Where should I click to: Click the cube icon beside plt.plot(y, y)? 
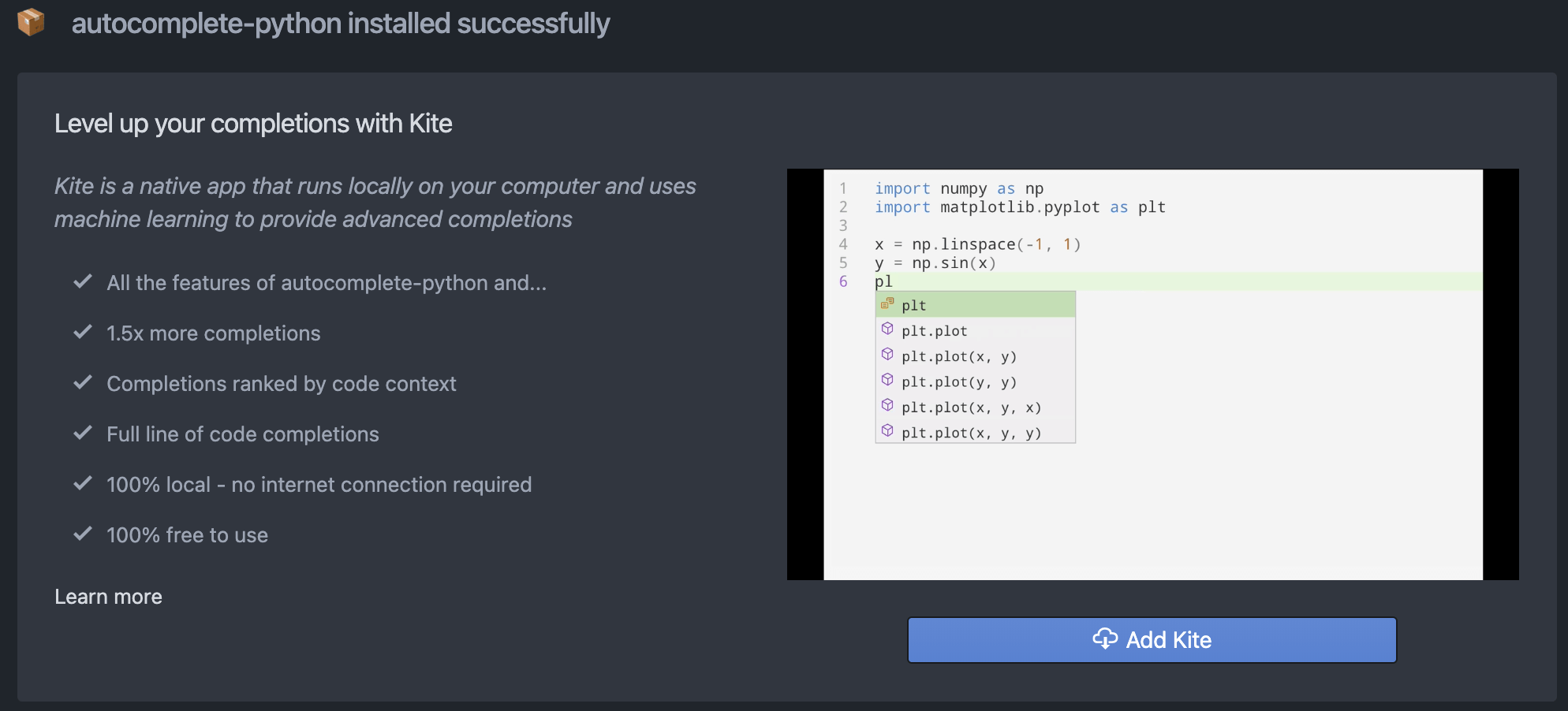point(887,380)
